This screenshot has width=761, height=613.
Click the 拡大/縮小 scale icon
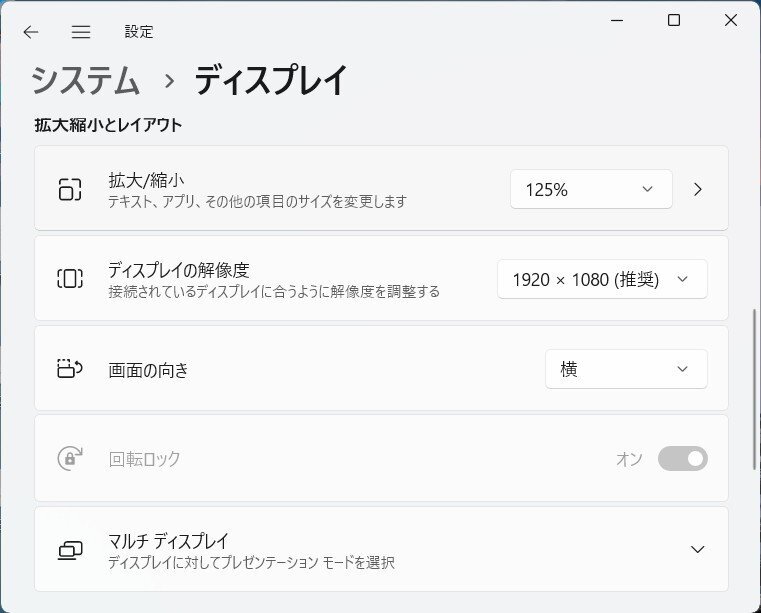pyautogui.click(x=70, y=189)
